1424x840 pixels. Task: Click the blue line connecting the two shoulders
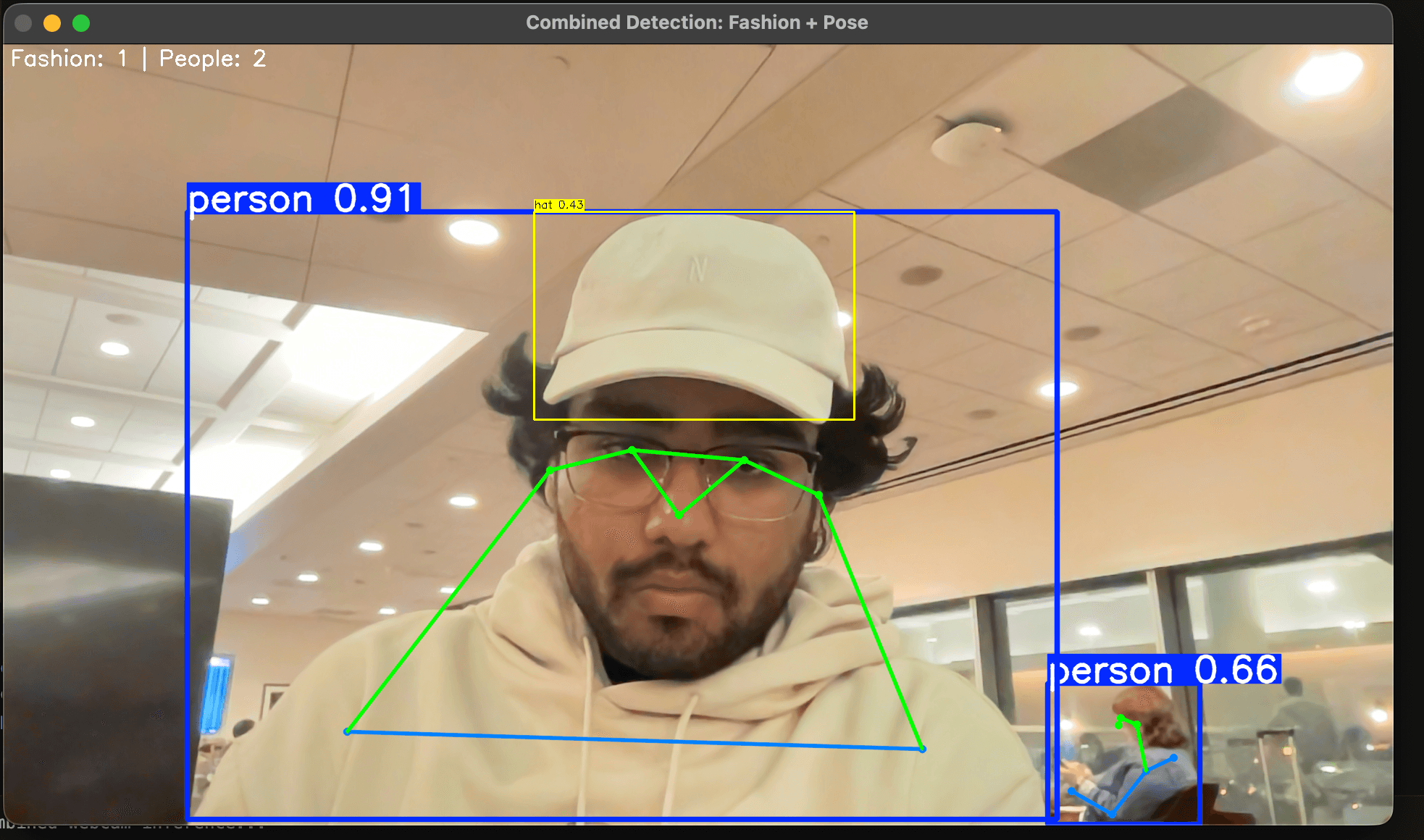(634, 740)
